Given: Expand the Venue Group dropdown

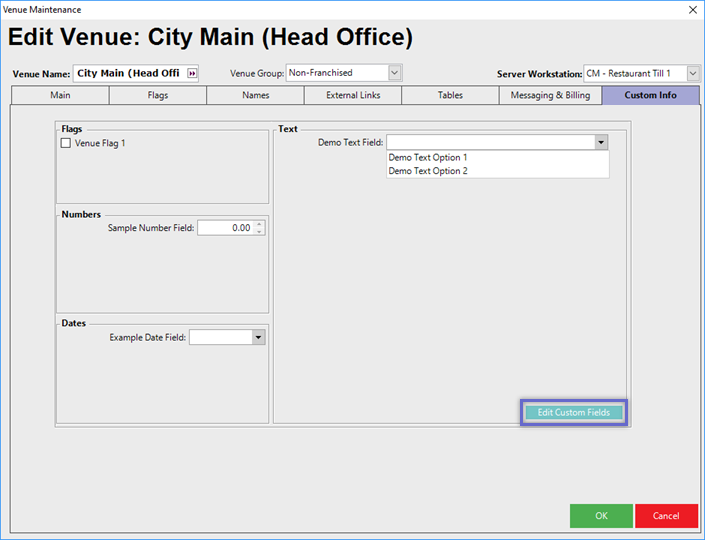Looking at the screenshot, I should click(394, 73).
